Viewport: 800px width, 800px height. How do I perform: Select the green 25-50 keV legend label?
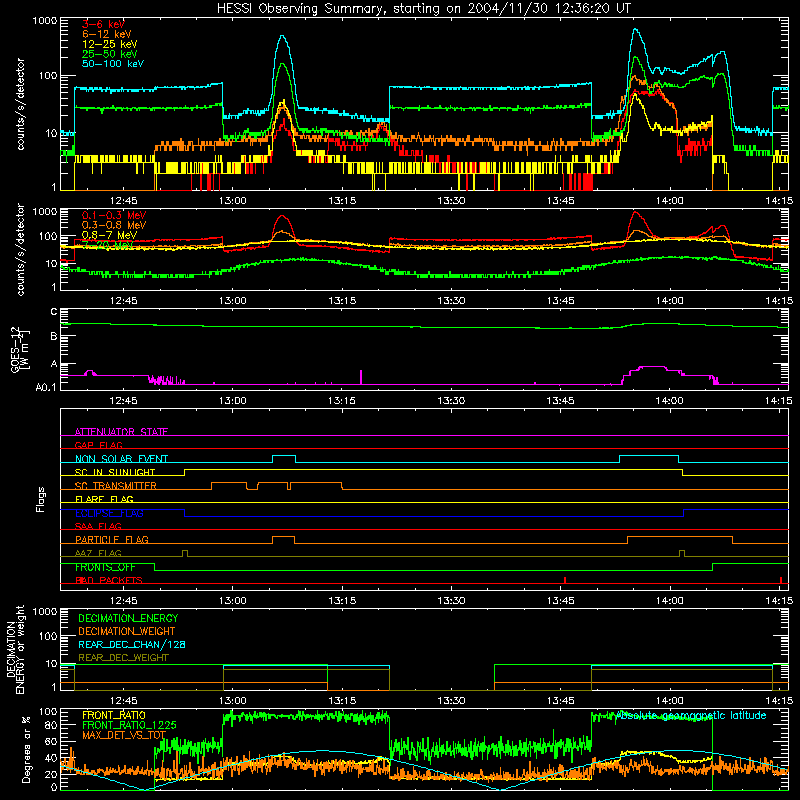(x=110, y=54)
